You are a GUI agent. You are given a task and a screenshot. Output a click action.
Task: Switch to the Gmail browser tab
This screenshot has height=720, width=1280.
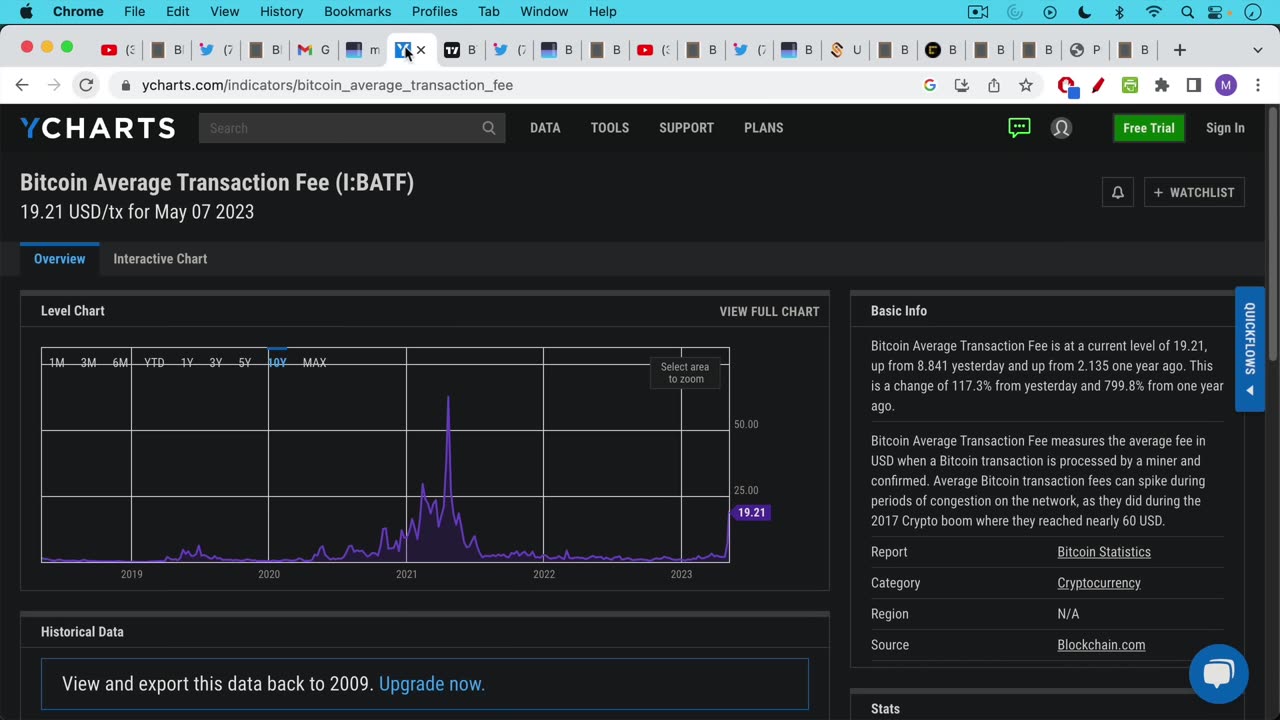[x=313, y=50]
